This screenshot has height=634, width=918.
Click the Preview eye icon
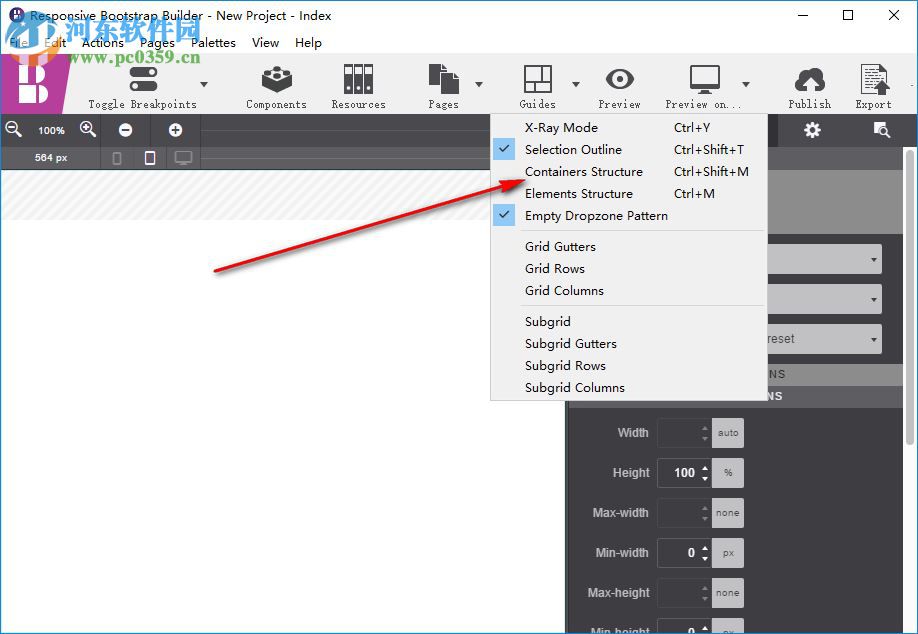tap(619, 79)
